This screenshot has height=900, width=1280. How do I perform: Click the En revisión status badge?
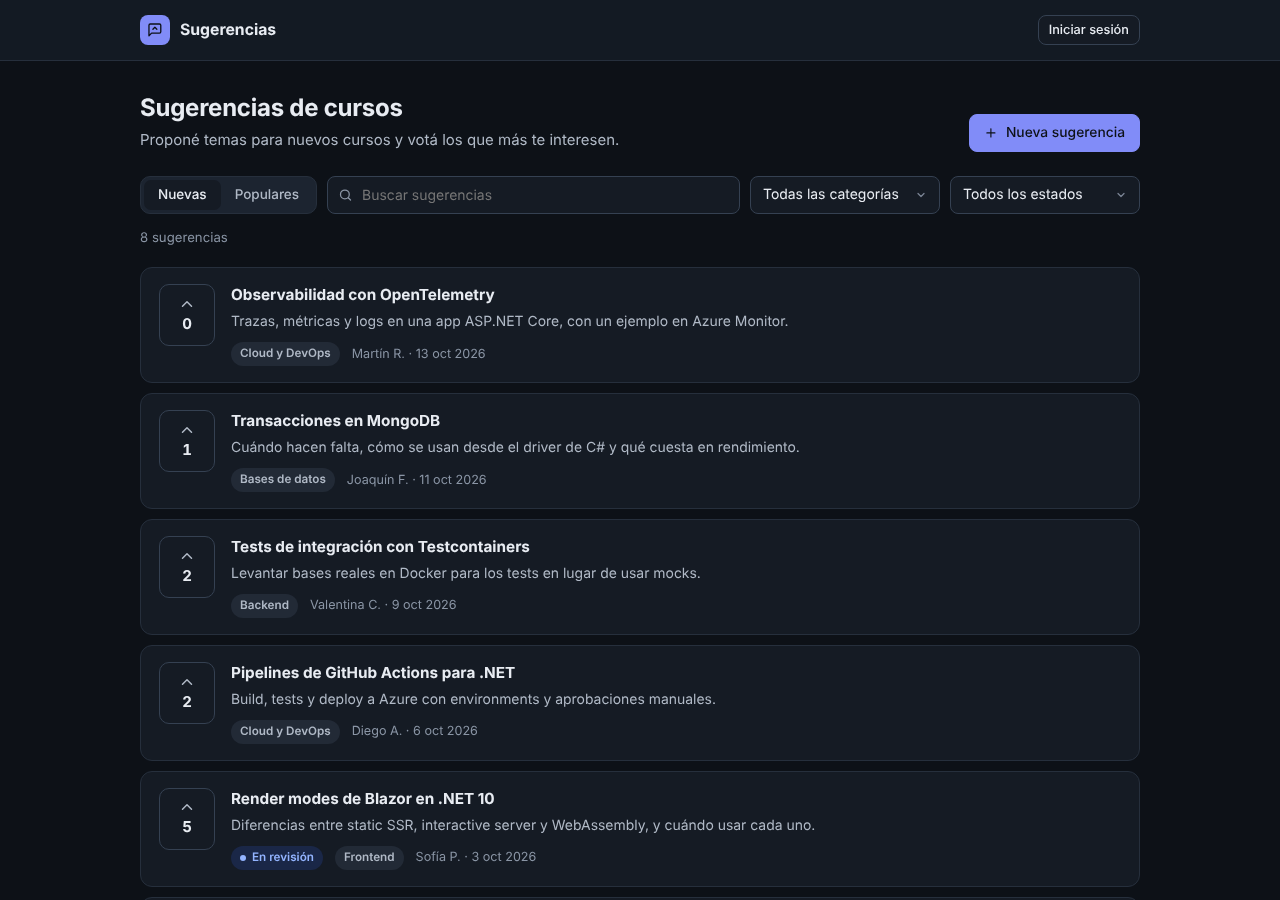[277, 858]
